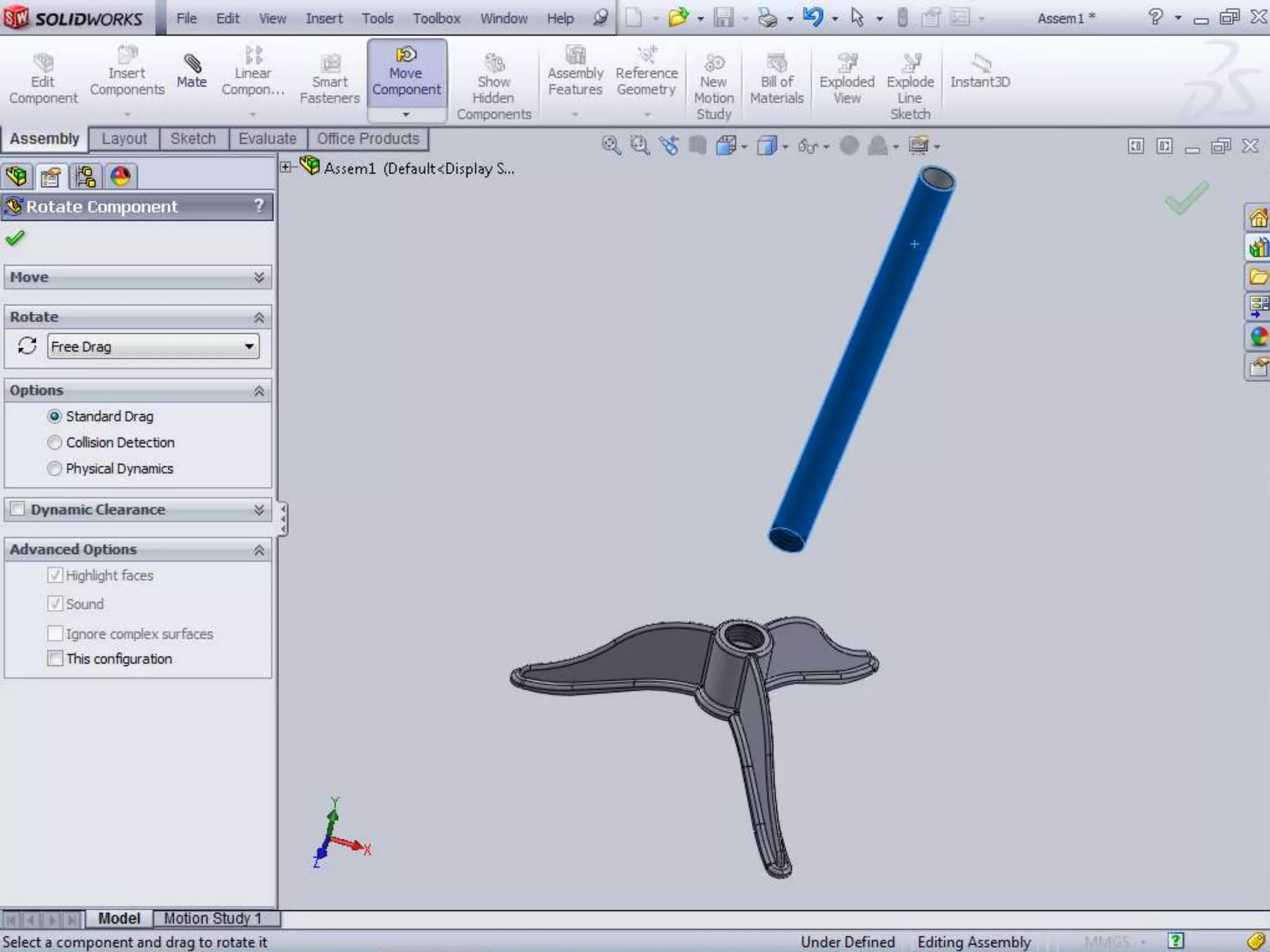Screen dimensions: 1270x952
Task: Select Physical Dynamics option
Action: coord(55,469)
